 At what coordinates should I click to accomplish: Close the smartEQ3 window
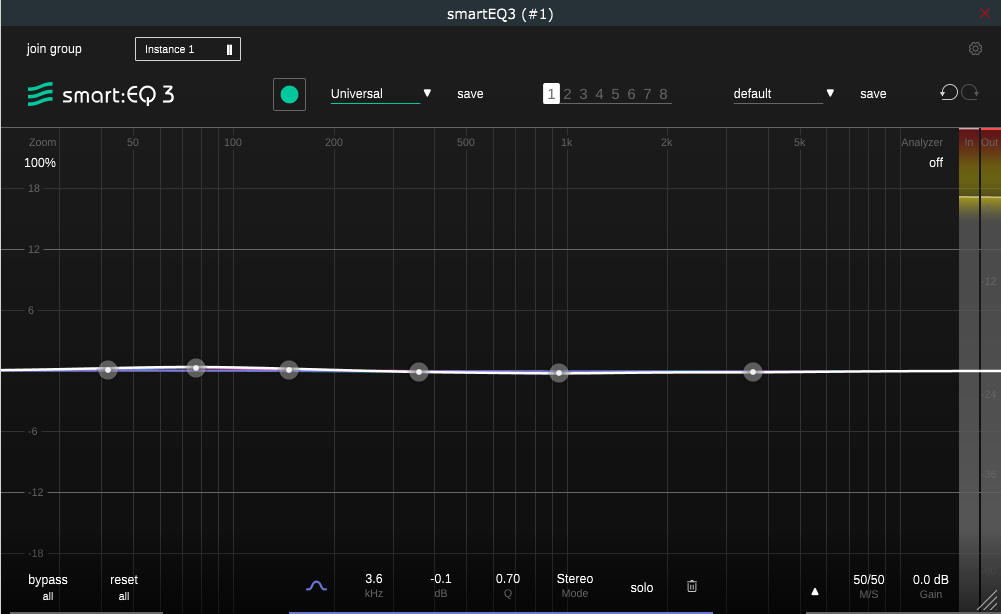point(985,13)
